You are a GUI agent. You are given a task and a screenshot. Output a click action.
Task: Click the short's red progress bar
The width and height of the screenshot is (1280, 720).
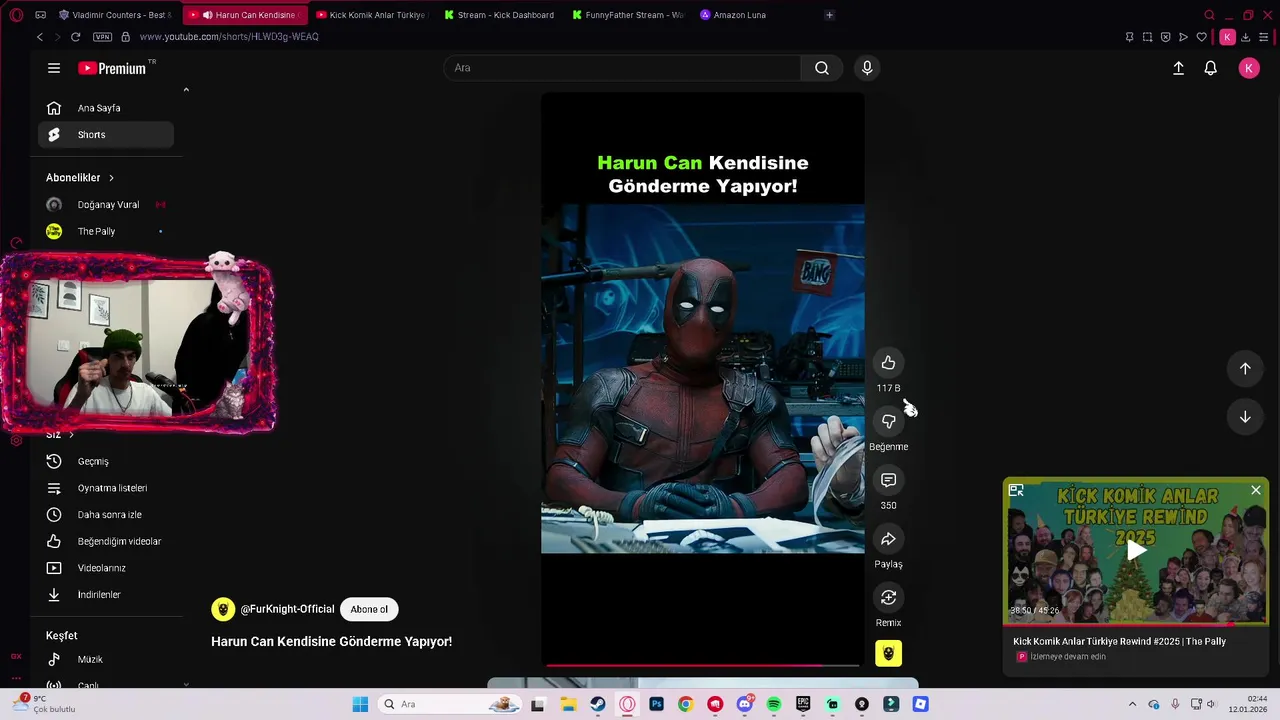click(x=702, y=664)
